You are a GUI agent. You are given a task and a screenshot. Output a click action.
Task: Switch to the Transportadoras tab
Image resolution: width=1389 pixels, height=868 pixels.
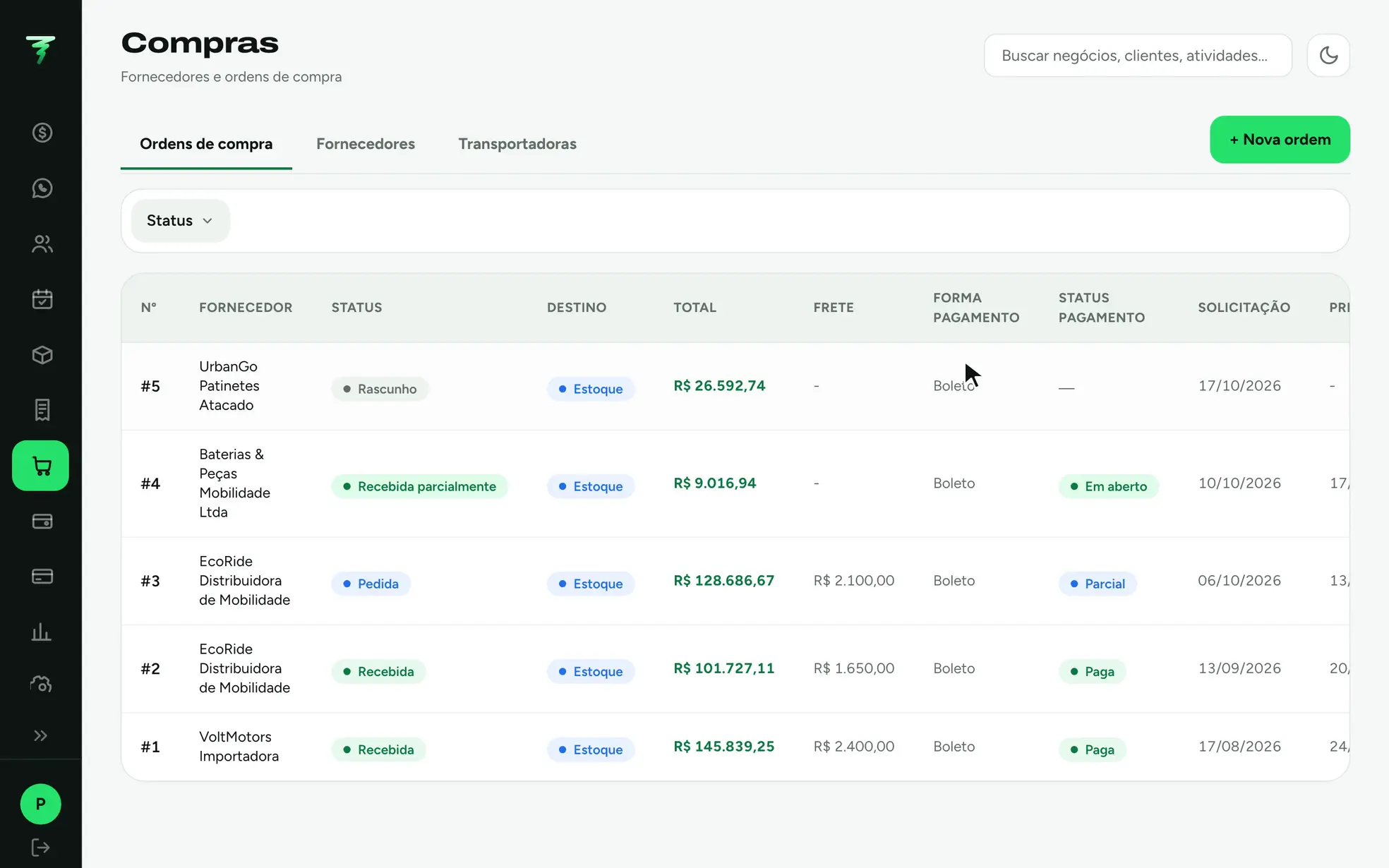(517, 144)
